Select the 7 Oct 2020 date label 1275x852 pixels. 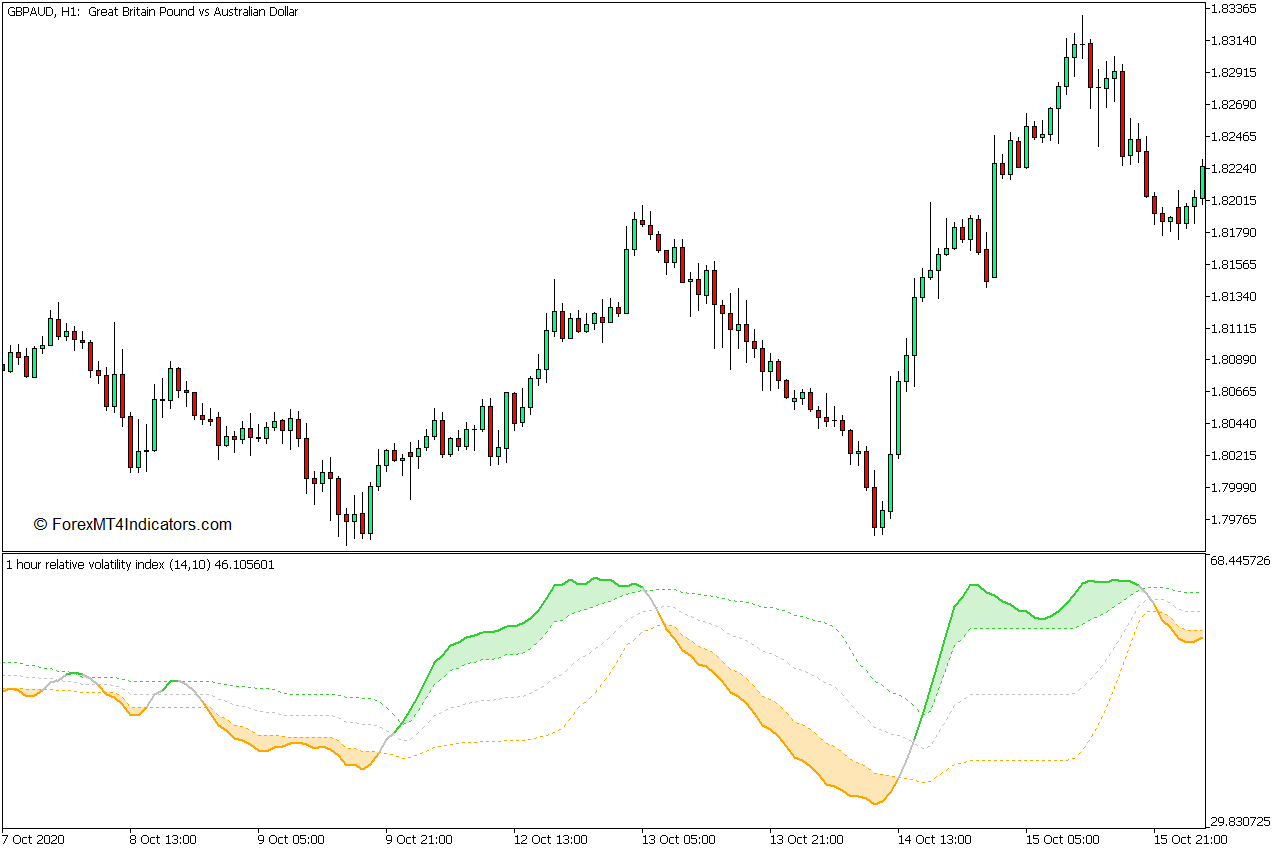pyautogui.click(x=34, y=839)
